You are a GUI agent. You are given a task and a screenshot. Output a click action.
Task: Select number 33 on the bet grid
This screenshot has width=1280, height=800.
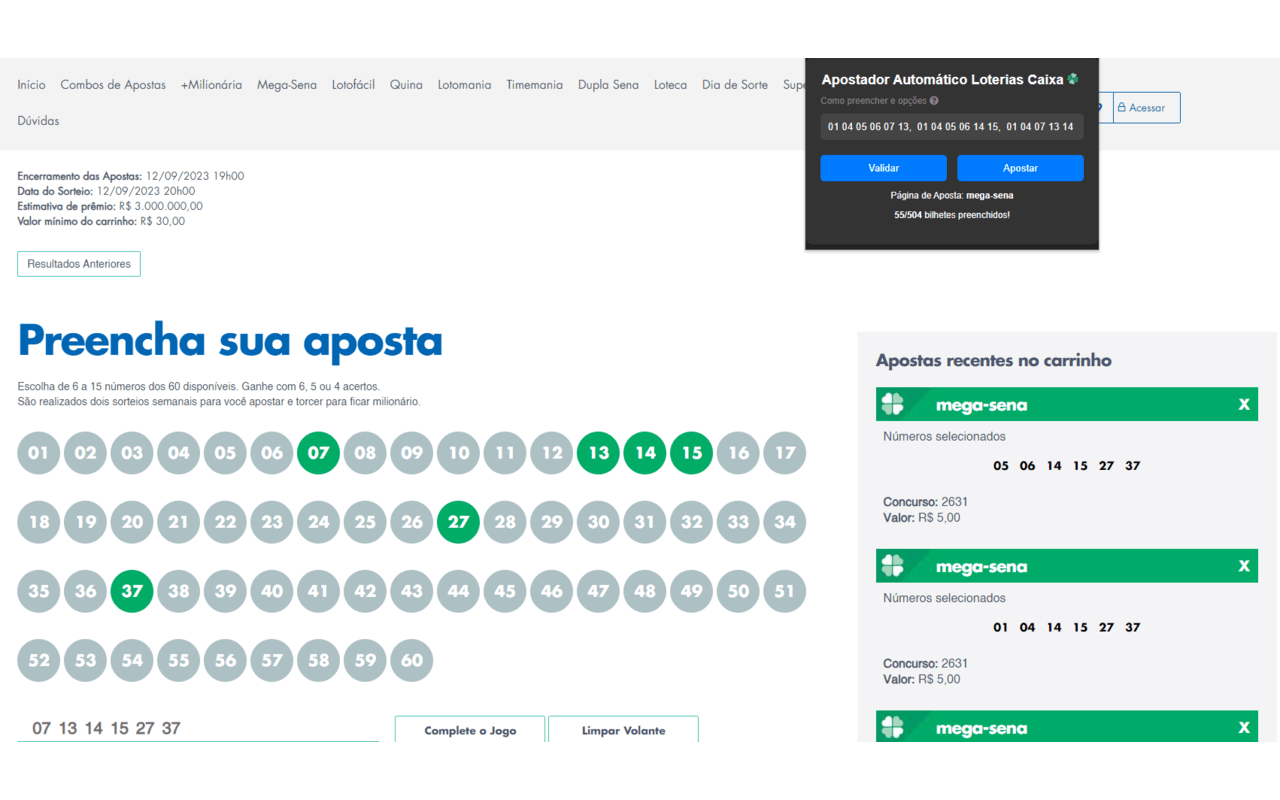[x=738, y=522]
